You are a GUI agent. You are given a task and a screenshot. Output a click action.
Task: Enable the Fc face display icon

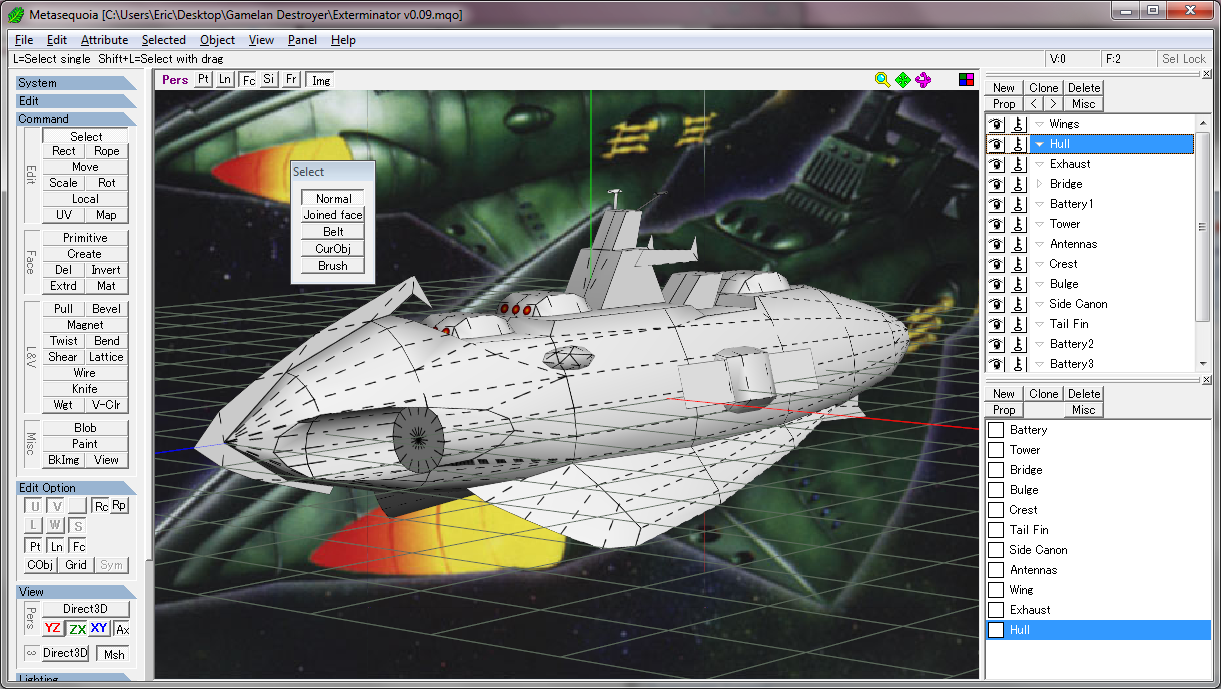(x=248, y=79)
